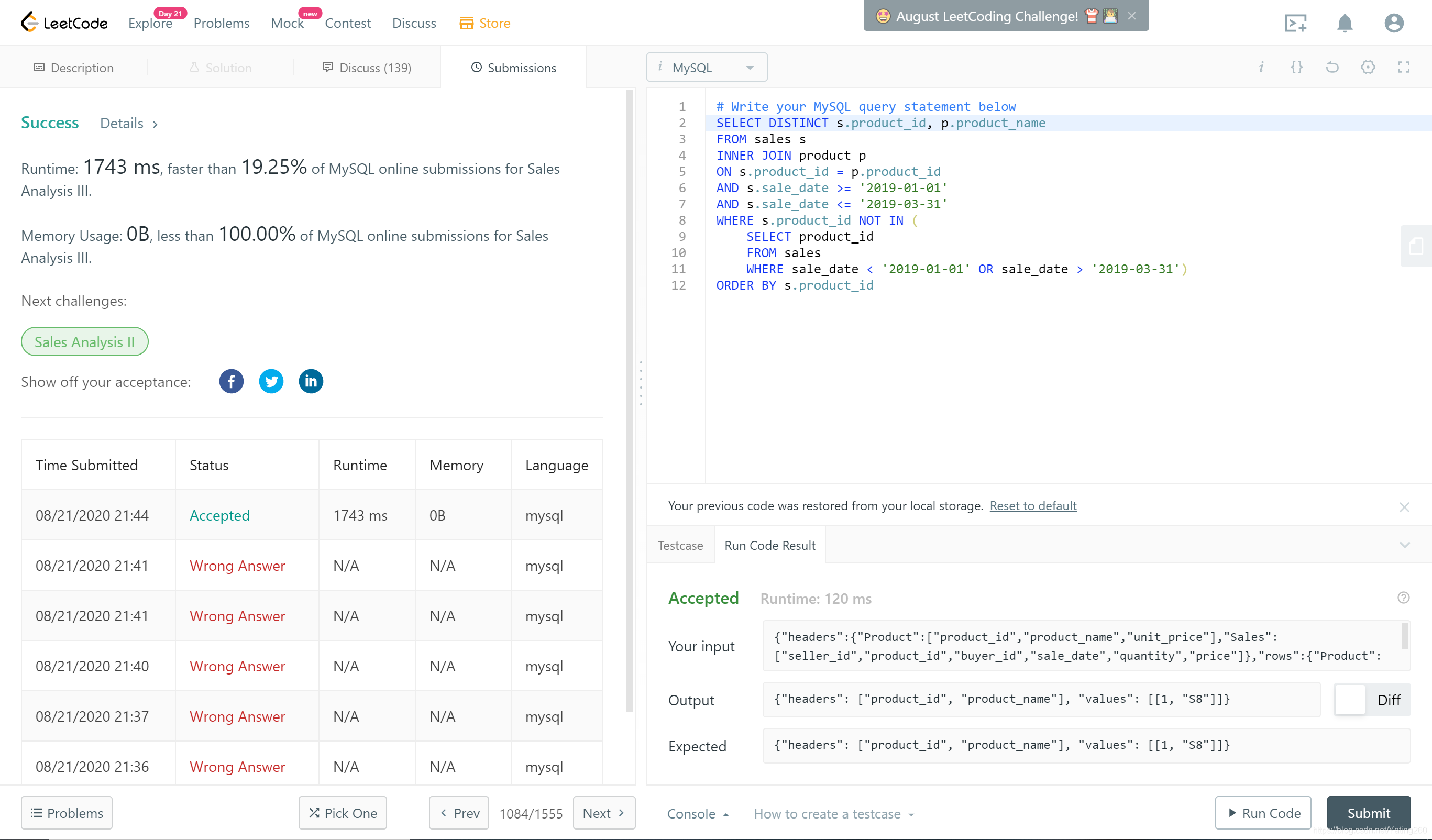Image resolution: width=1432 pixels, height=840 pixels.
Task: Expand How to create a testcase
Action: pos(834,814)
